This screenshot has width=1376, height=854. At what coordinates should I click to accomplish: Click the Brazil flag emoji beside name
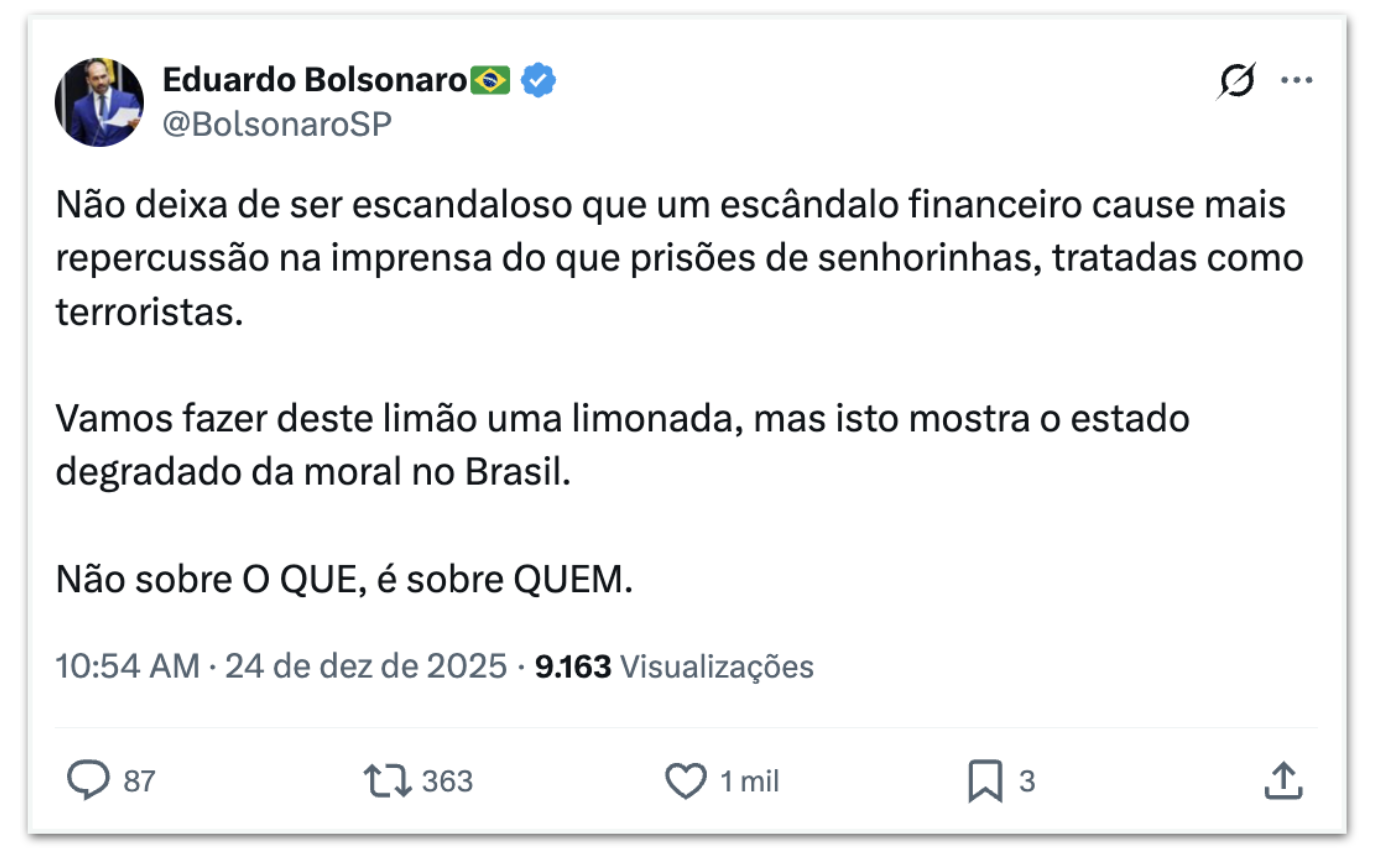pyautogui.click(x=490, y=80)
